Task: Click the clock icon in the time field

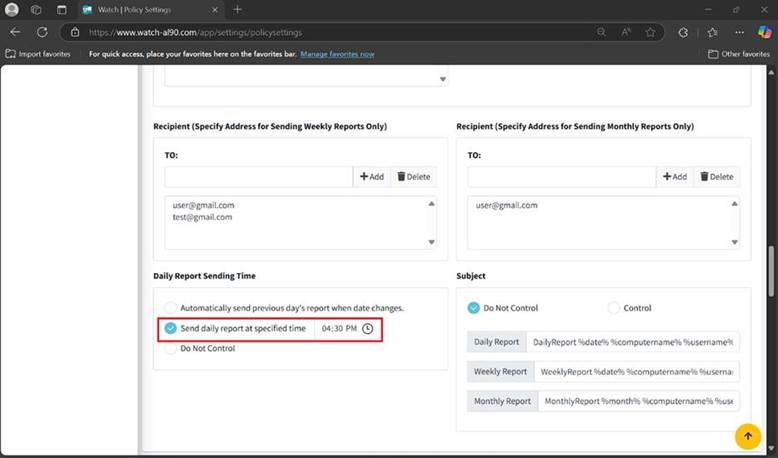Action: tap(367, 329)
